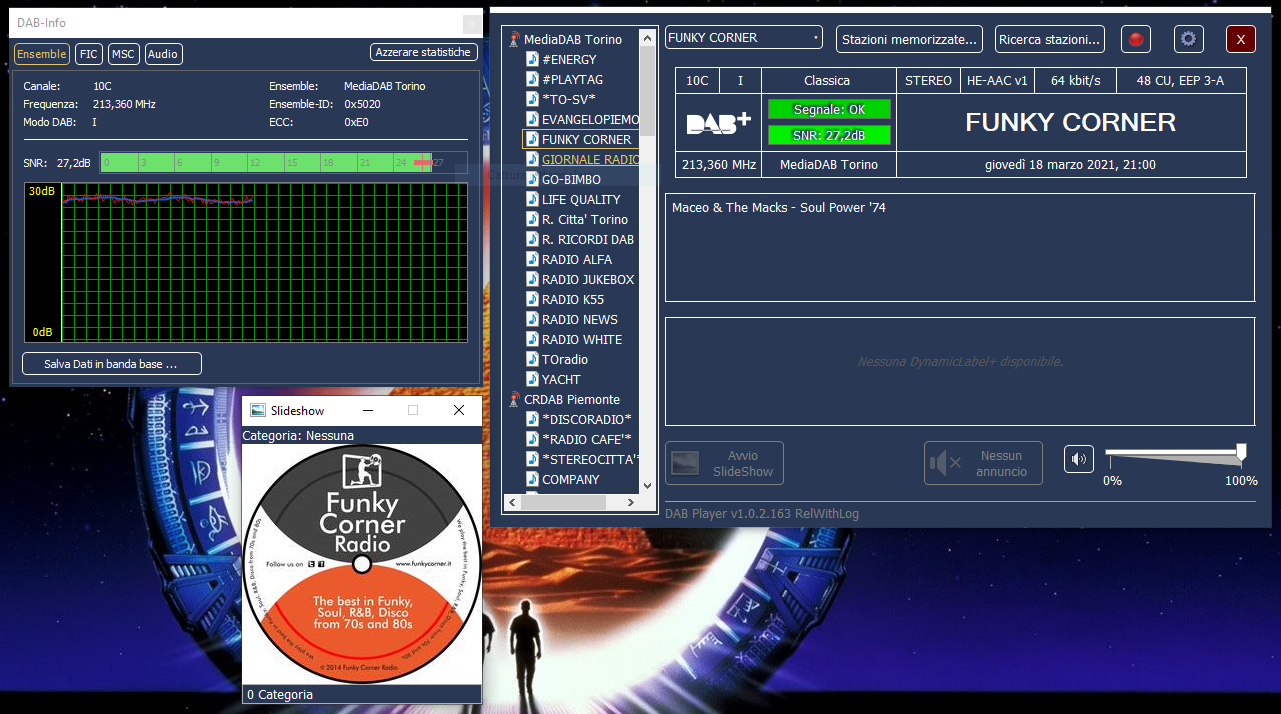Click the music note icon beside #ENERGY
This screenshot has width=1281, height=714.
pos(532,59)
